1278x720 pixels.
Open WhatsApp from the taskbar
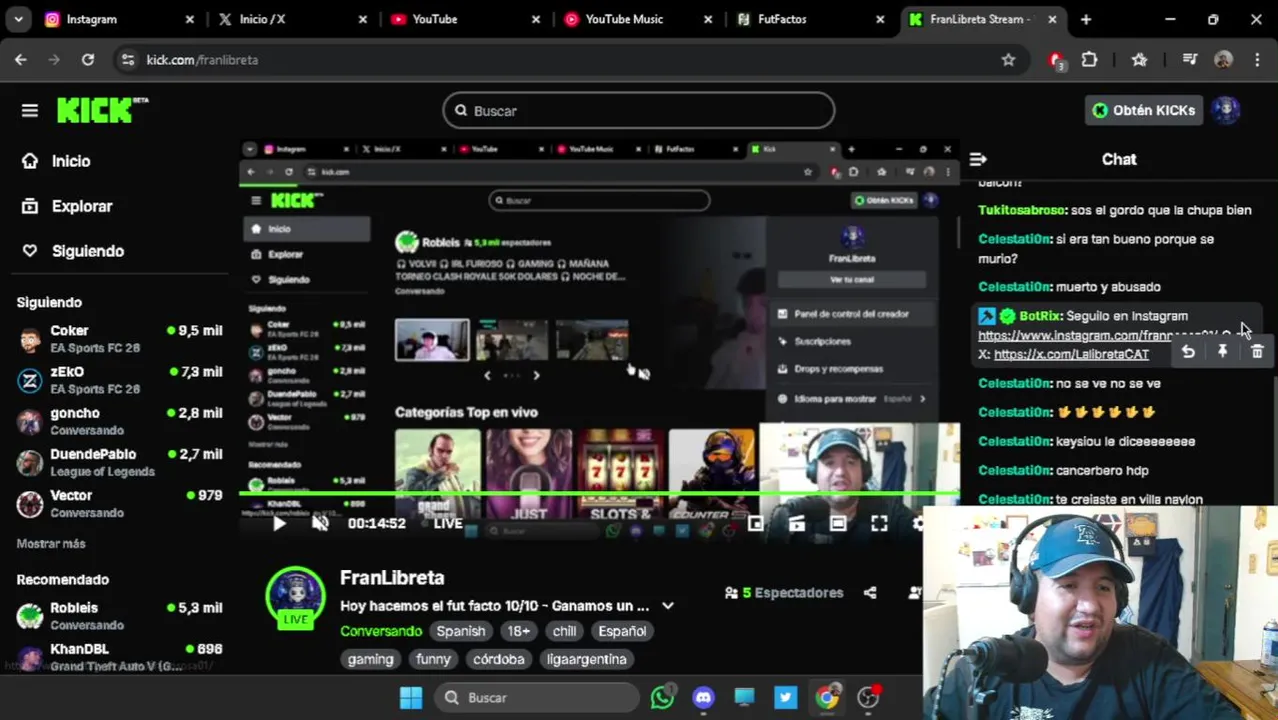click(x=662, y=698)
